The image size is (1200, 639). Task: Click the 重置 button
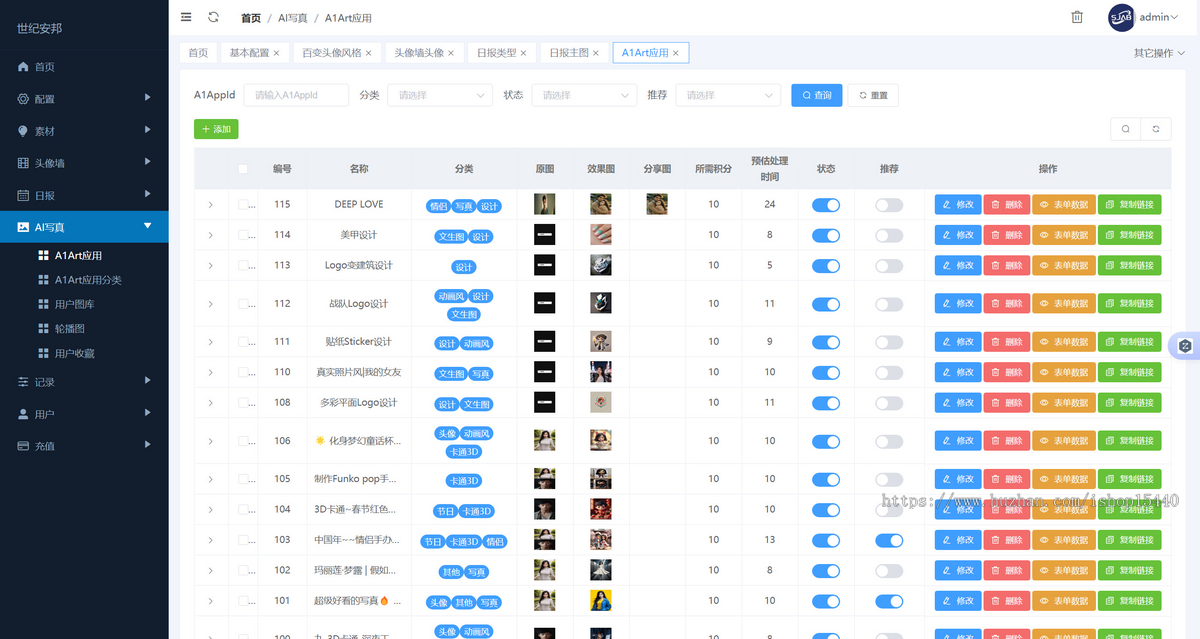click(873, 95)
